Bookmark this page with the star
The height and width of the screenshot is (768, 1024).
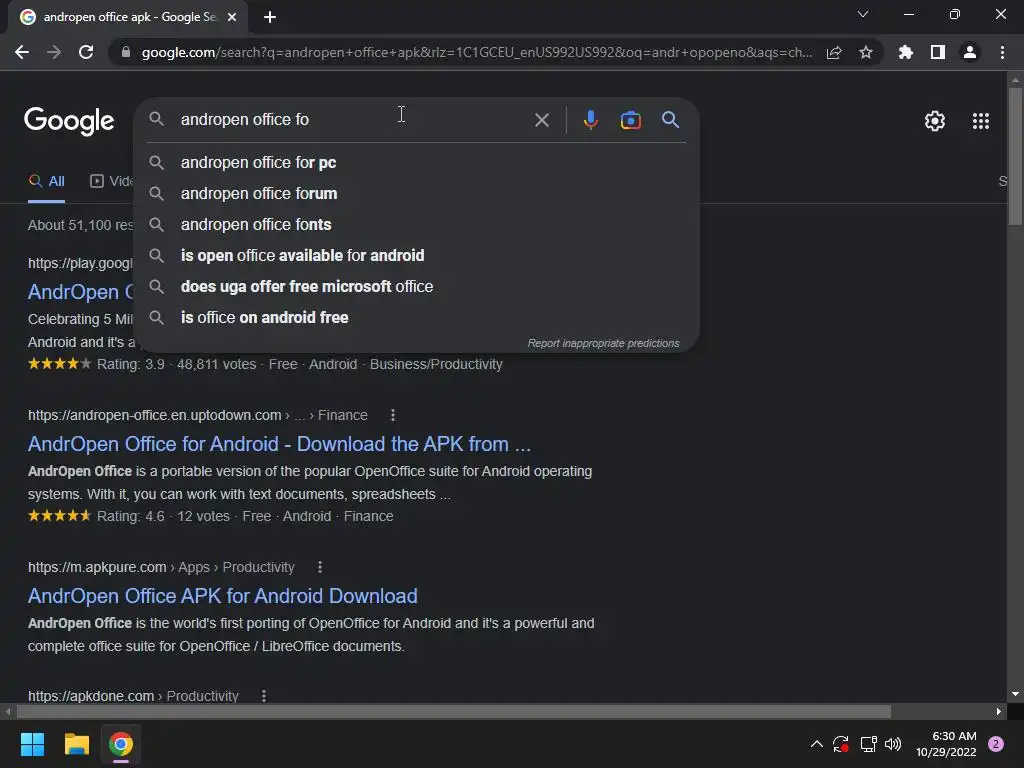[866, 52]
